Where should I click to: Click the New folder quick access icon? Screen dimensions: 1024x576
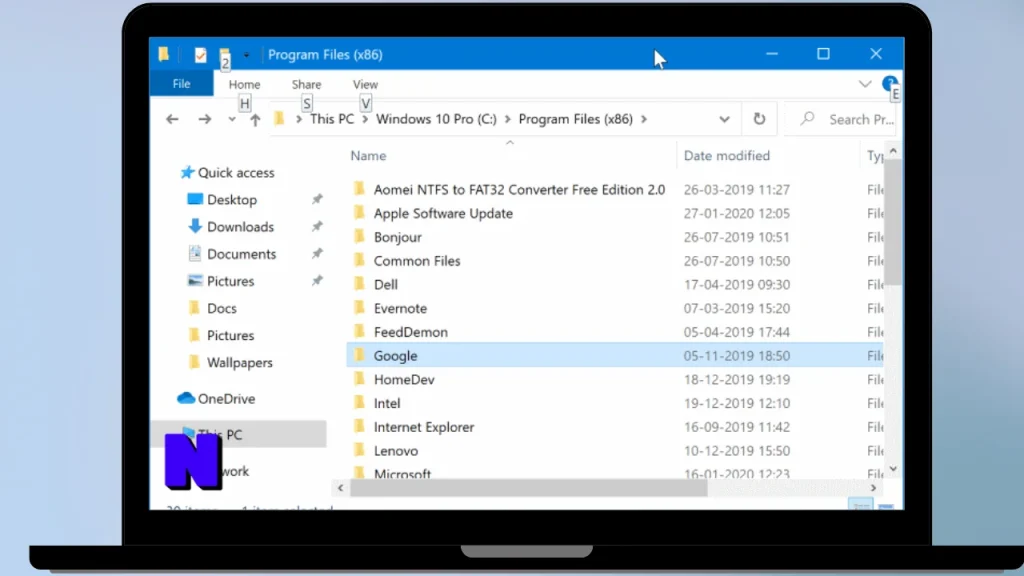click(224, 54)
